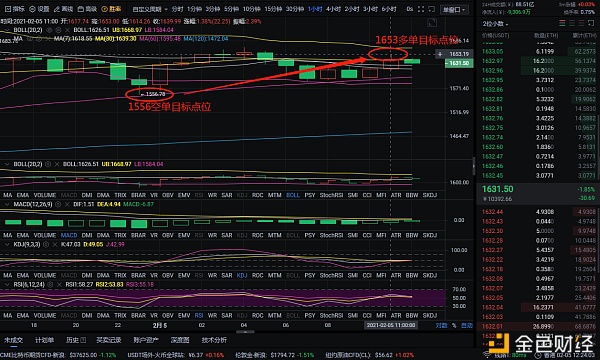Select the 1632.44 buy order row
600x360 pixels.
coord(538,212)
